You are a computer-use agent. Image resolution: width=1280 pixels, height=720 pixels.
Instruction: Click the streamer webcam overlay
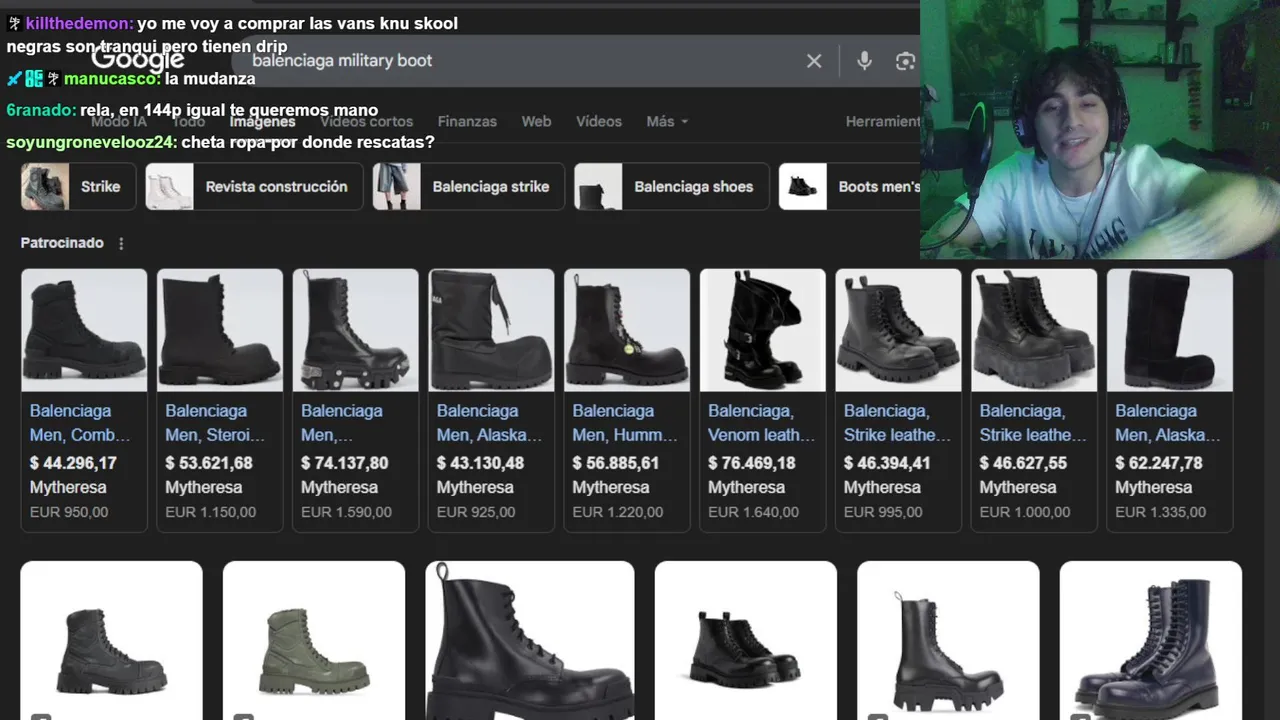[1100, 130]
